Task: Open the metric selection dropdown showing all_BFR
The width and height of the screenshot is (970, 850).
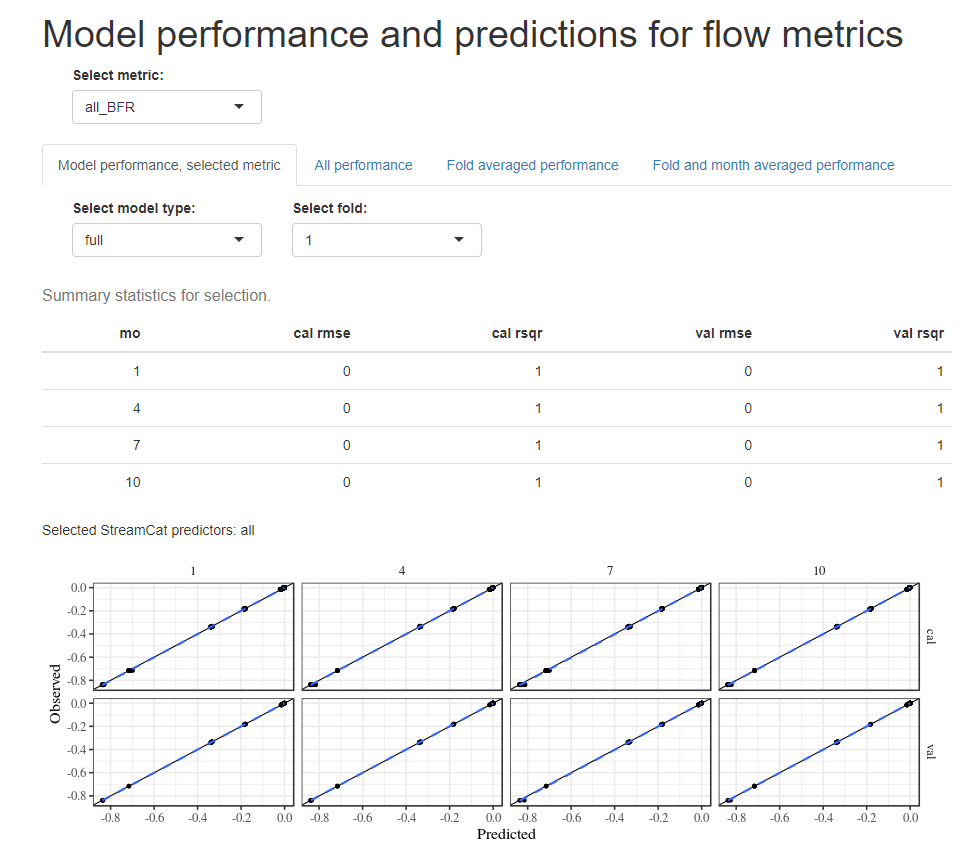Action: pos(166,106)
